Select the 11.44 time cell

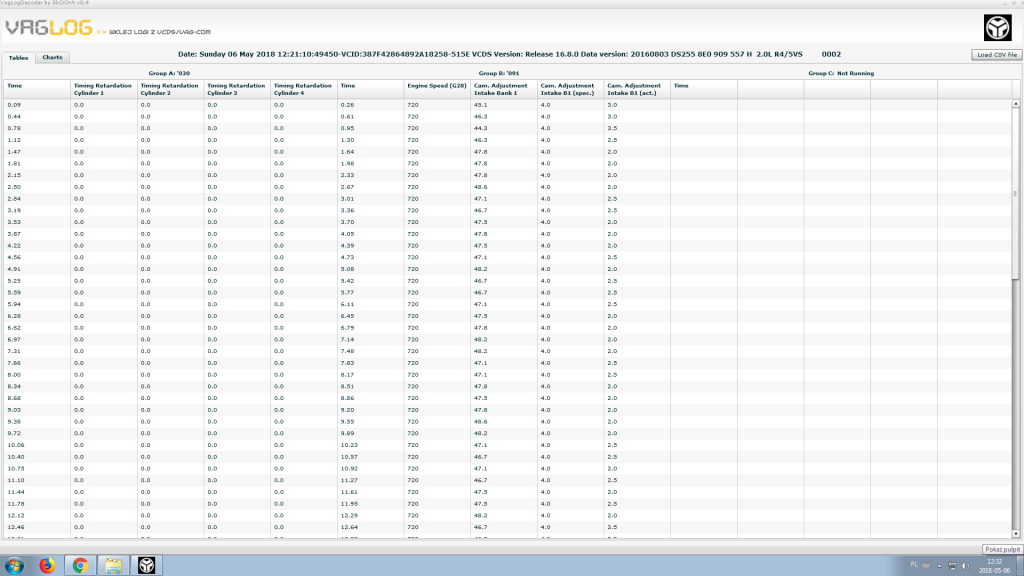click(x=16, y=492)
